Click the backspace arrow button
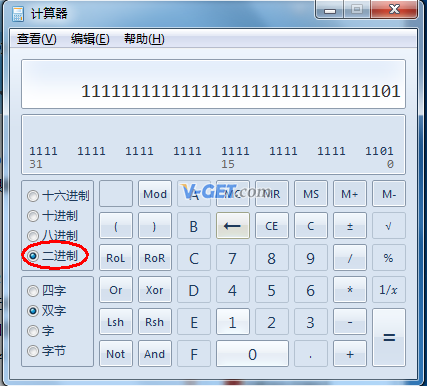The width and height of the screenshot is (427, 386). coord(233,226)
